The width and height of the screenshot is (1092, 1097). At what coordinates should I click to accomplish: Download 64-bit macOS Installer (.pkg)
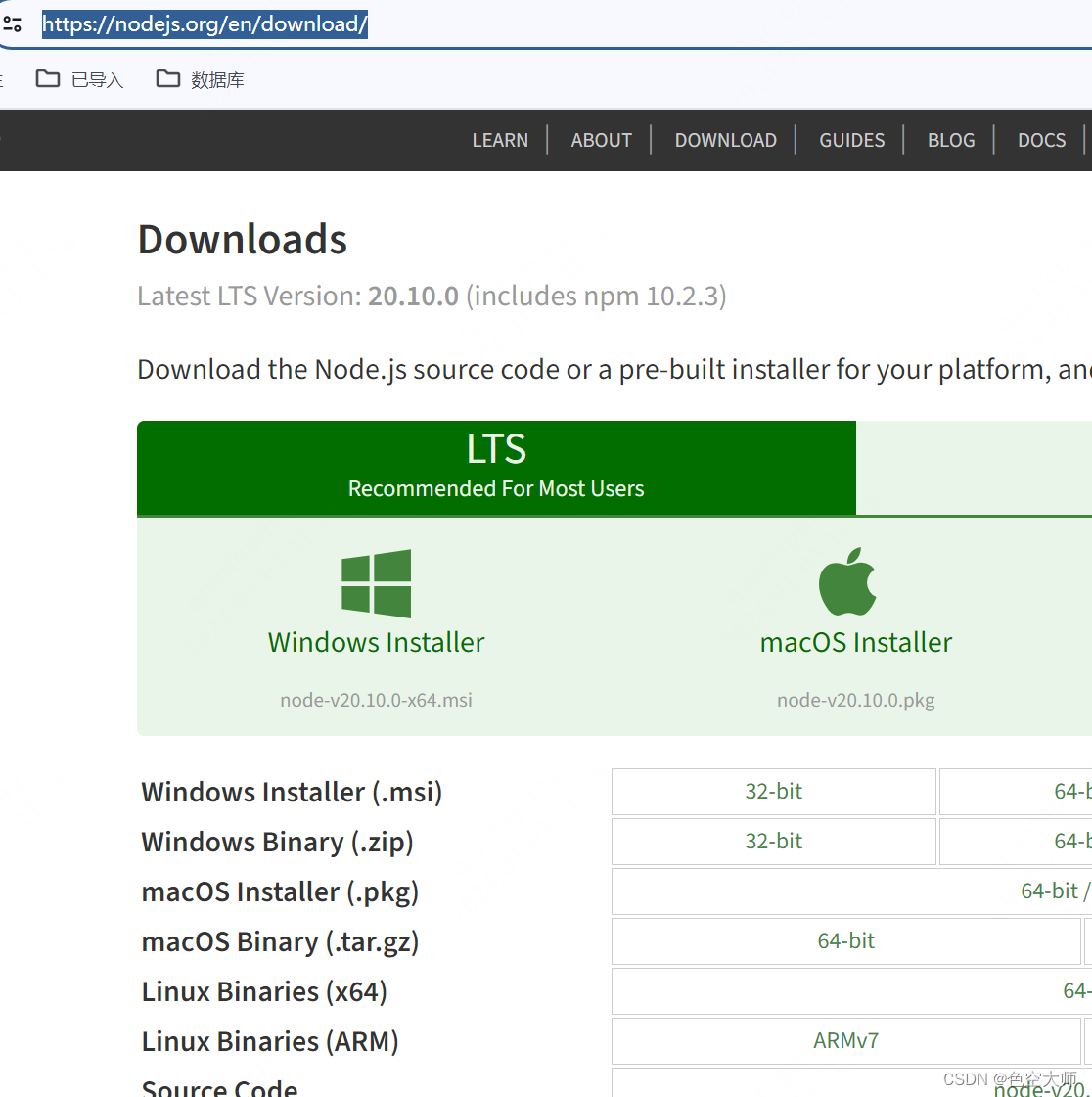tap(852, 891)
